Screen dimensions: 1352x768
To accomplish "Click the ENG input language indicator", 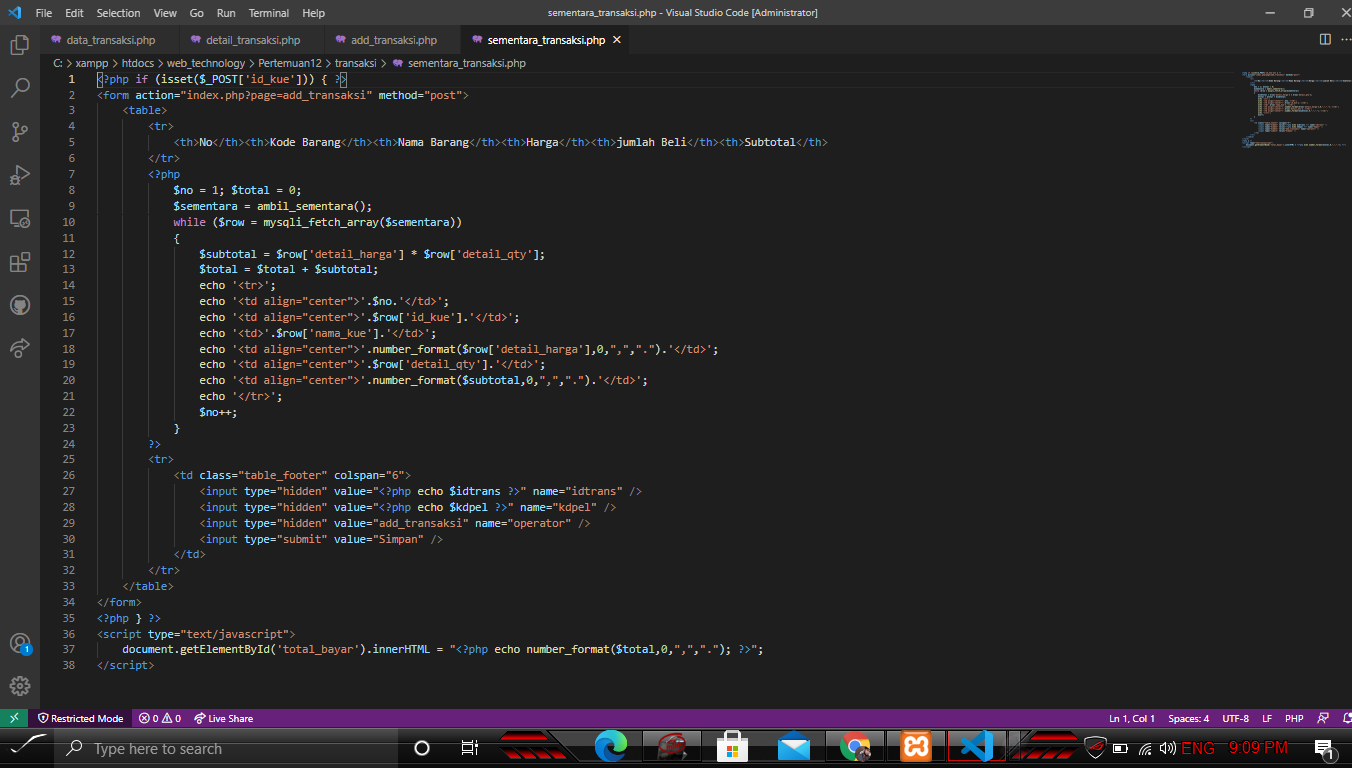I will coord(1198,748).
